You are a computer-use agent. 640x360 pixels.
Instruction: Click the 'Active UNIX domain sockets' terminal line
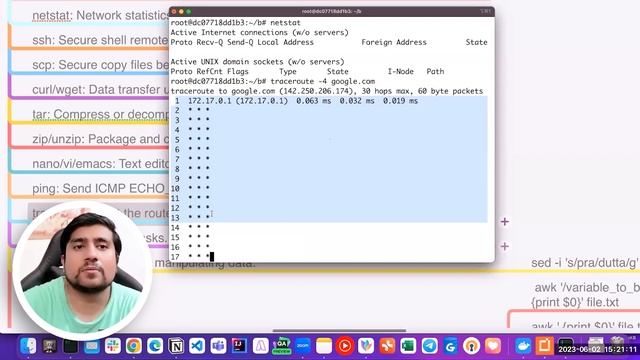[x=258, y=62]
